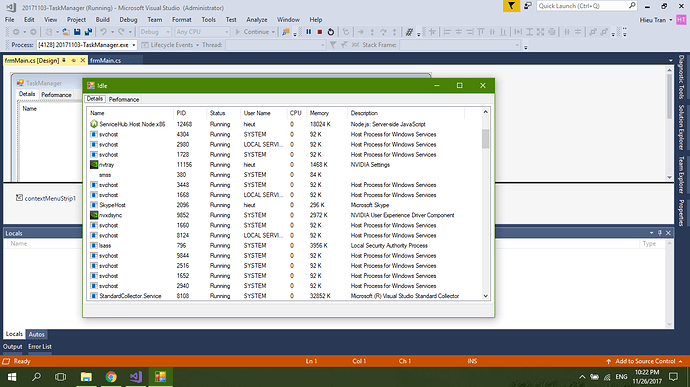
Task: Open the document tabs overflow dropdown
Action: (670, 61)
